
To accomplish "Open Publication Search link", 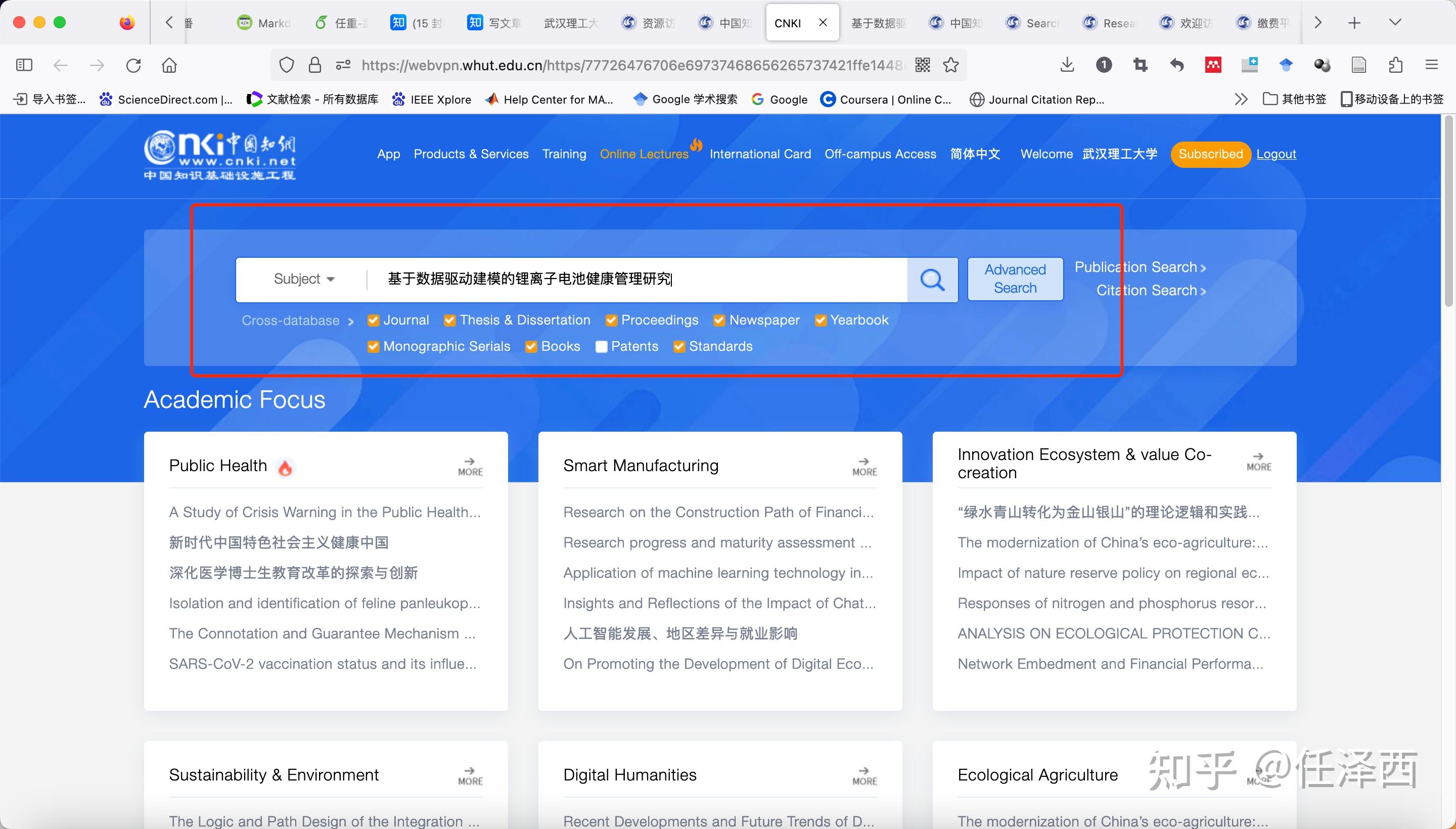I will [1140, 267].
